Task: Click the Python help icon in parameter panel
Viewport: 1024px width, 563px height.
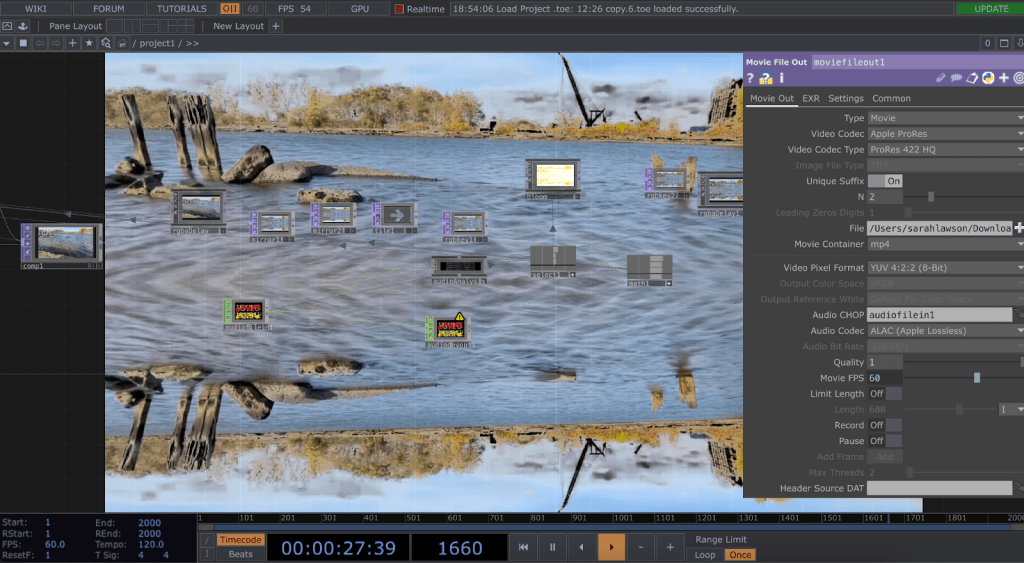Action: point(987,78)
